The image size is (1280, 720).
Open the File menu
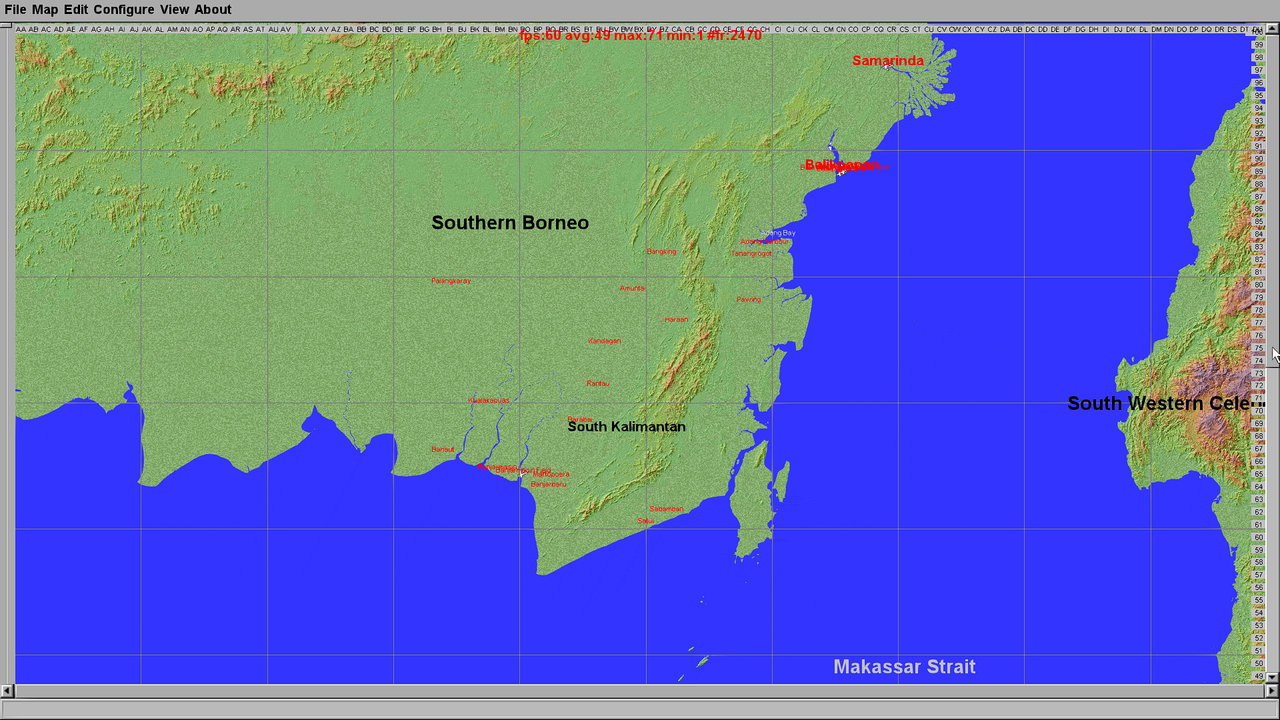tap(15, 10)
